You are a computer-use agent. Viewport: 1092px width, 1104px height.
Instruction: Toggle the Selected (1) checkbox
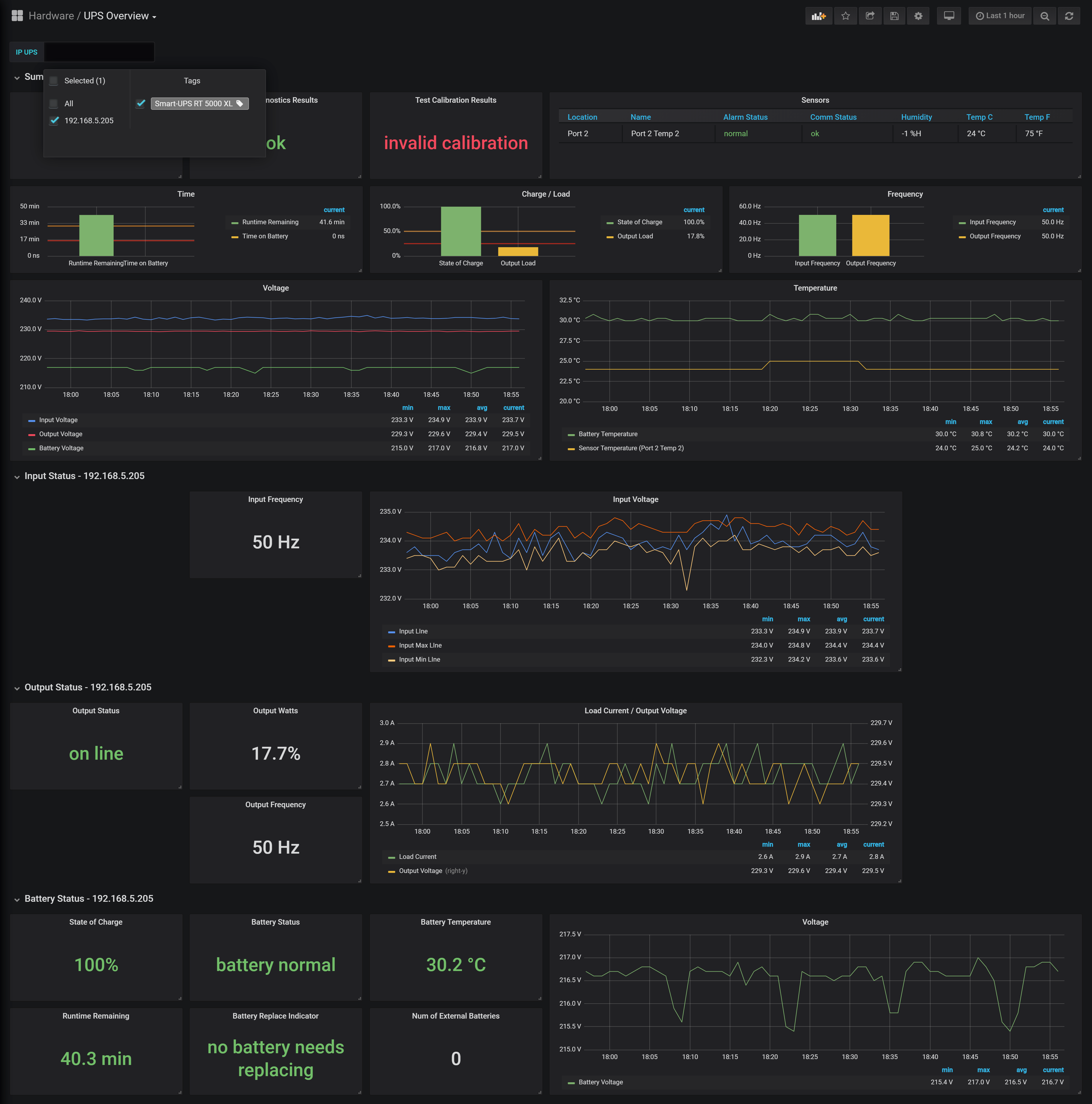[x=54, y=80]
